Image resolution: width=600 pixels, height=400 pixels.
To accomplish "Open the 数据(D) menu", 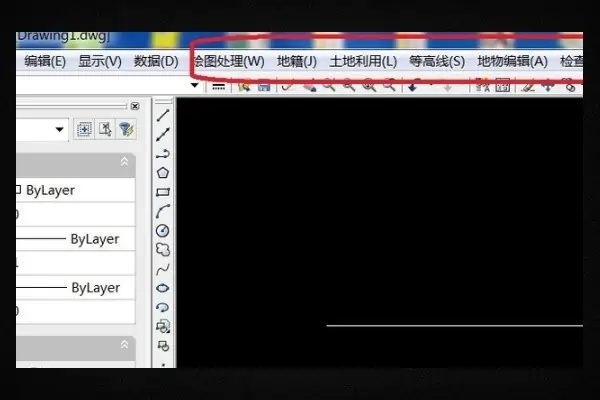I will tap(156, 61).
